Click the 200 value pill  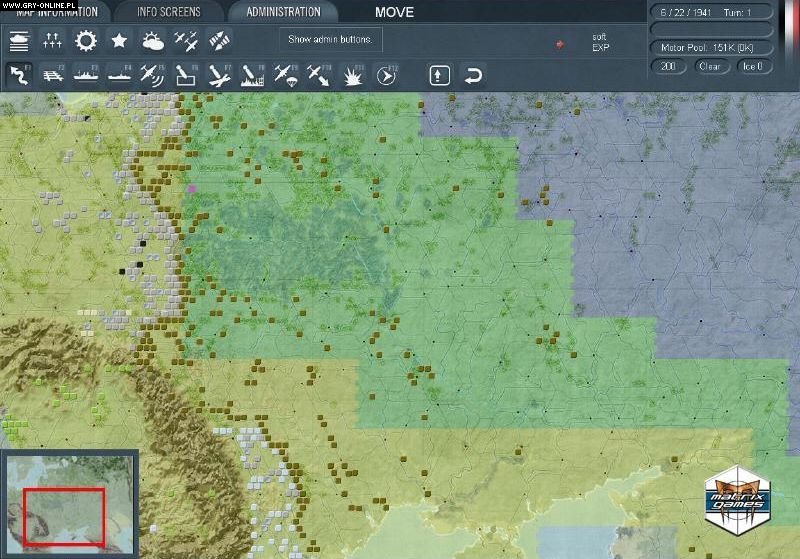pyautogui.click(x=668, y=66)
